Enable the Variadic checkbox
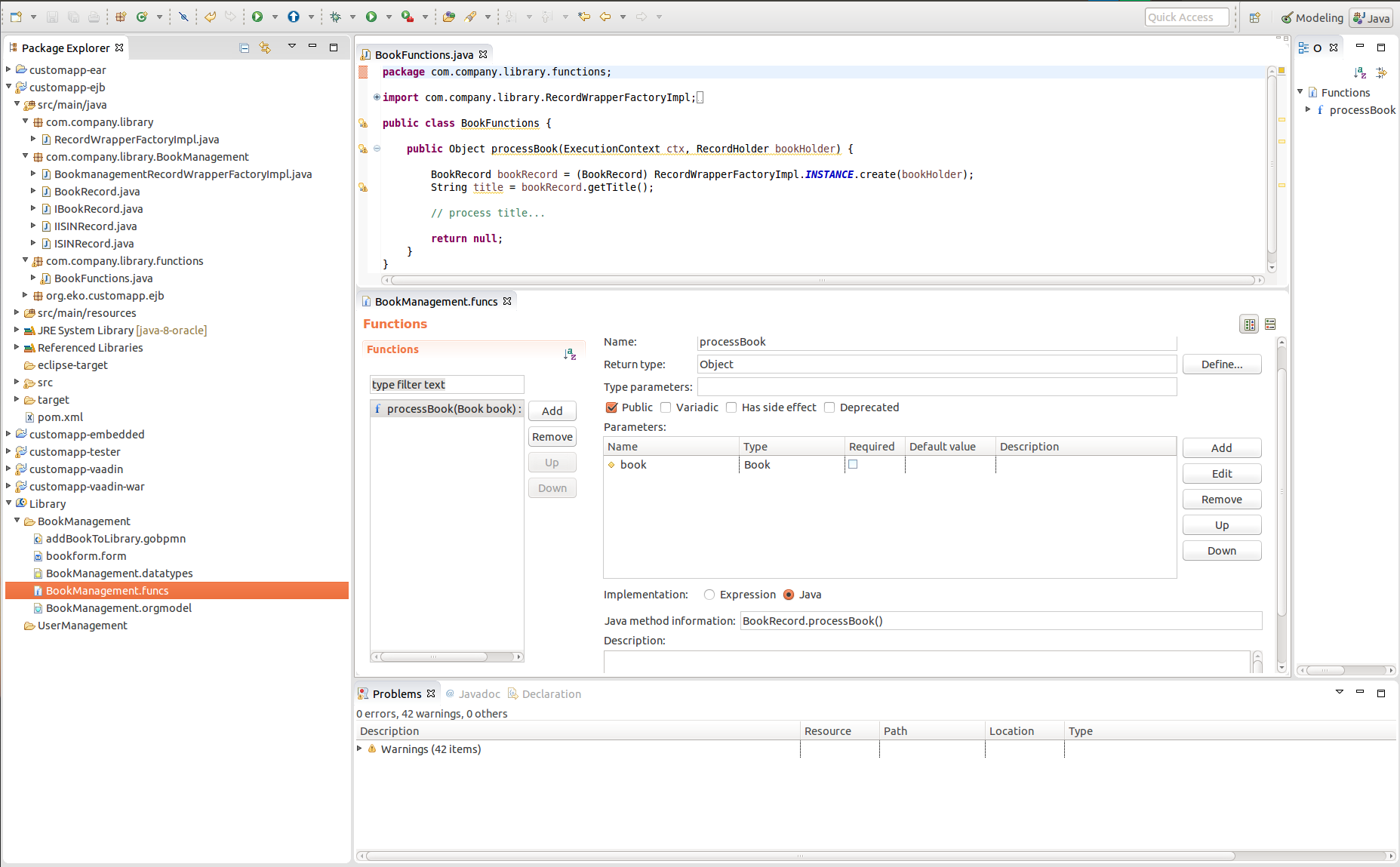The height and width of the screenshot is (867, 1400). [666, 407]
